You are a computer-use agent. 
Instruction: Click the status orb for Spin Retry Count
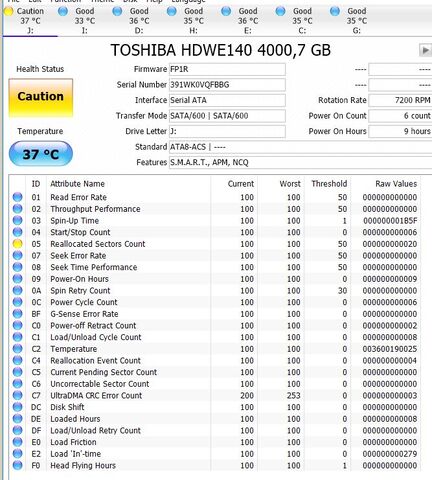click(x=17, y=290)
